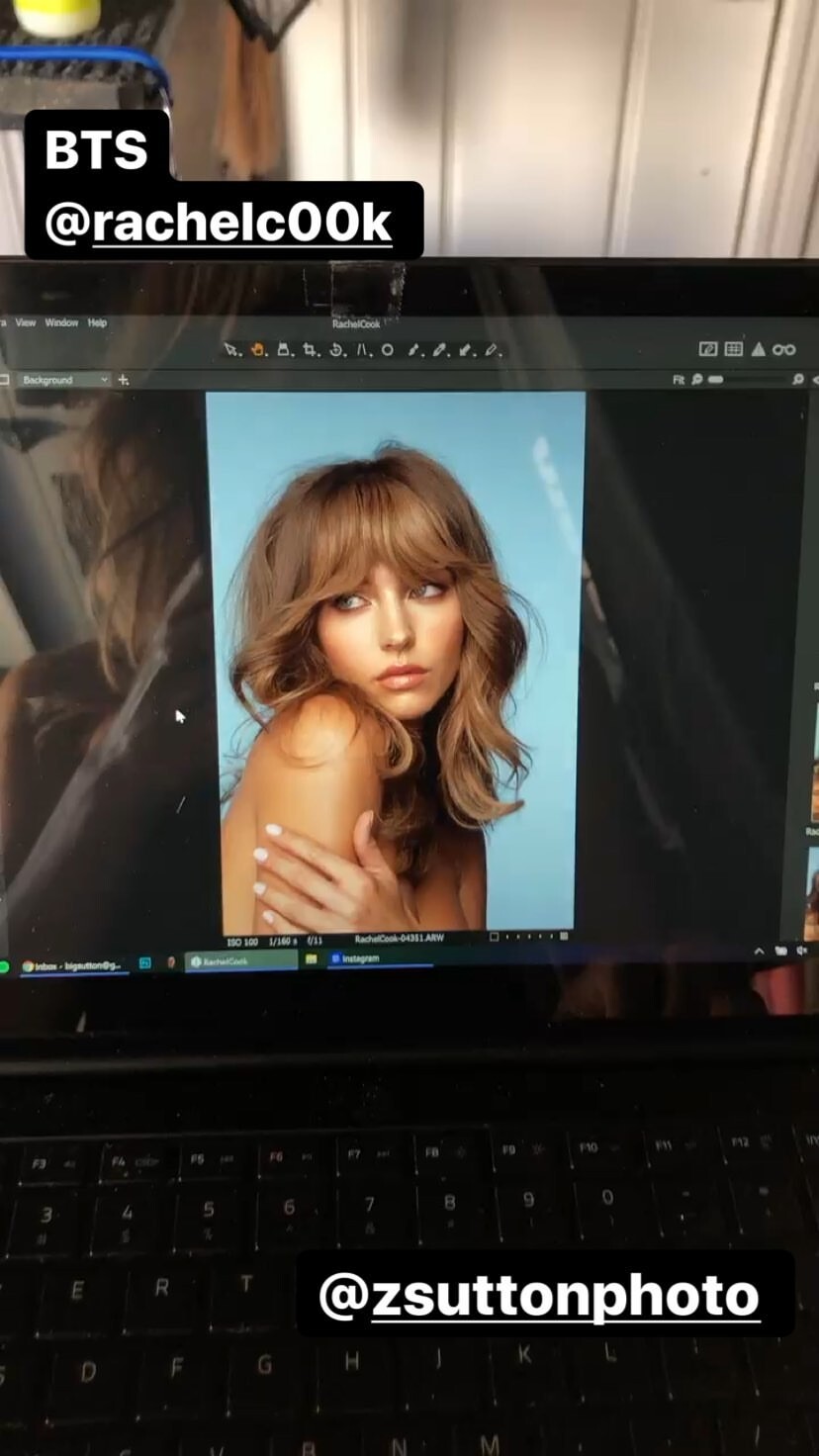Click the zoom-in magnifier icon
819x1456 pixels.
pos(797,379)
